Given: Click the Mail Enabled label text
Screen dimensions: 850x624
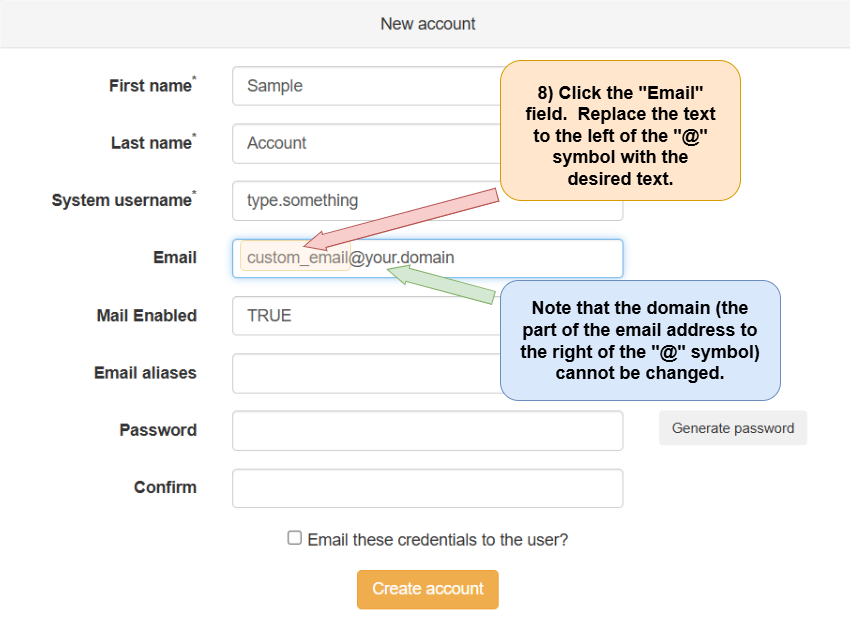Looking at the screenshot, I should 147,316.
